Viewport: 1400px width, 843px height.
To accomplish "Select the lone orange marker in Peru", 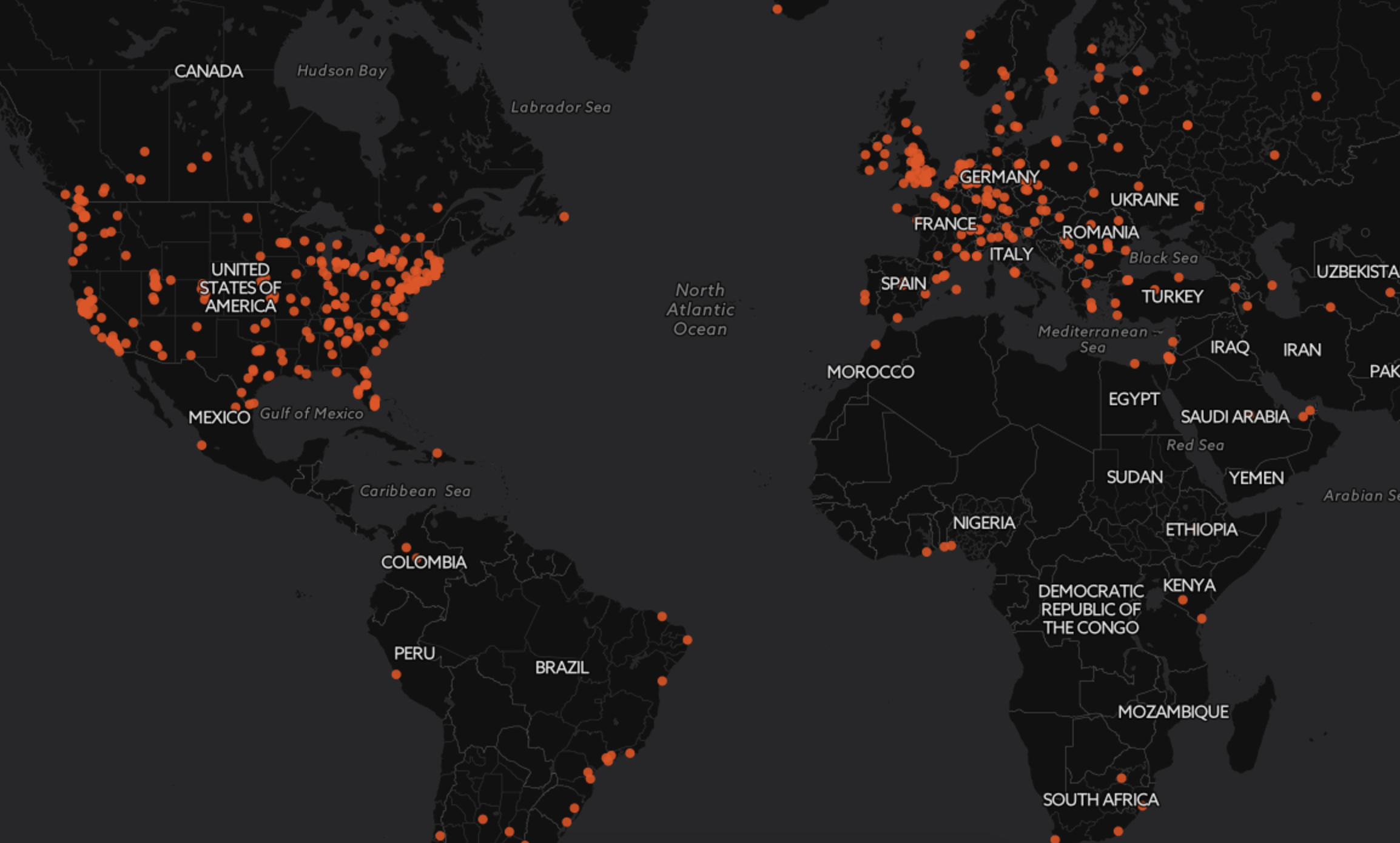I will click(x=396, y=674).
